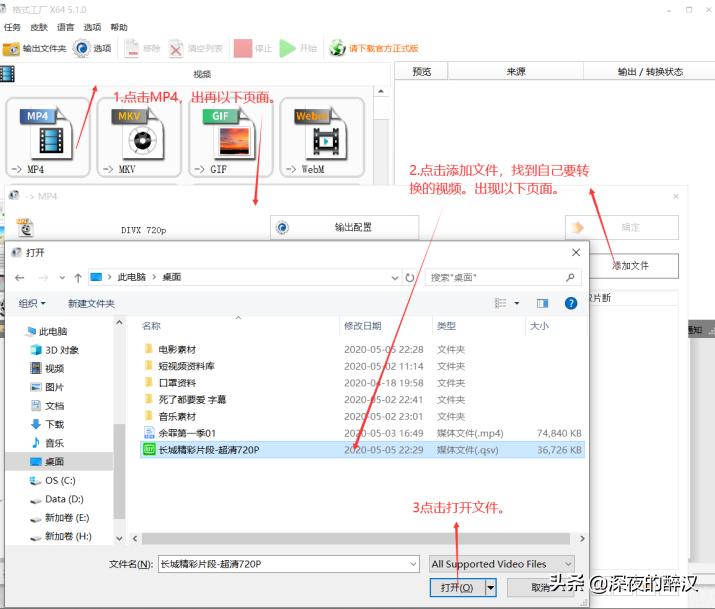Select 下载 in the sidebar
The width and height of the screenshot is (715, 609).
pyautogui.click(x=47, y=424)
